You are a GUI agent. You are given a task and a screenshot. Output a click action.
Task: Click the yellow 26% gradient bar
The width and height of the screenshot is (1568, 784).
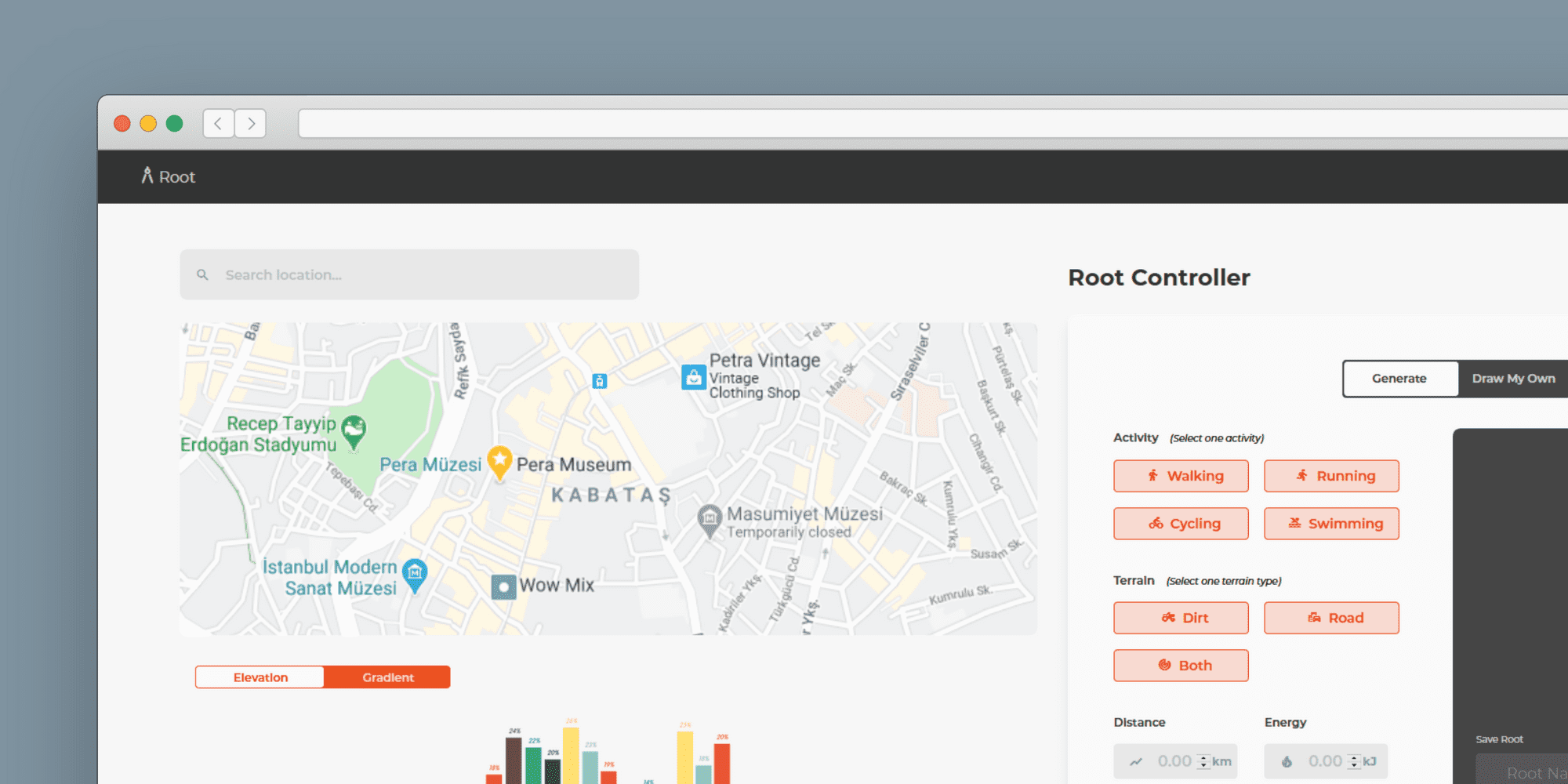click(571, 755)
